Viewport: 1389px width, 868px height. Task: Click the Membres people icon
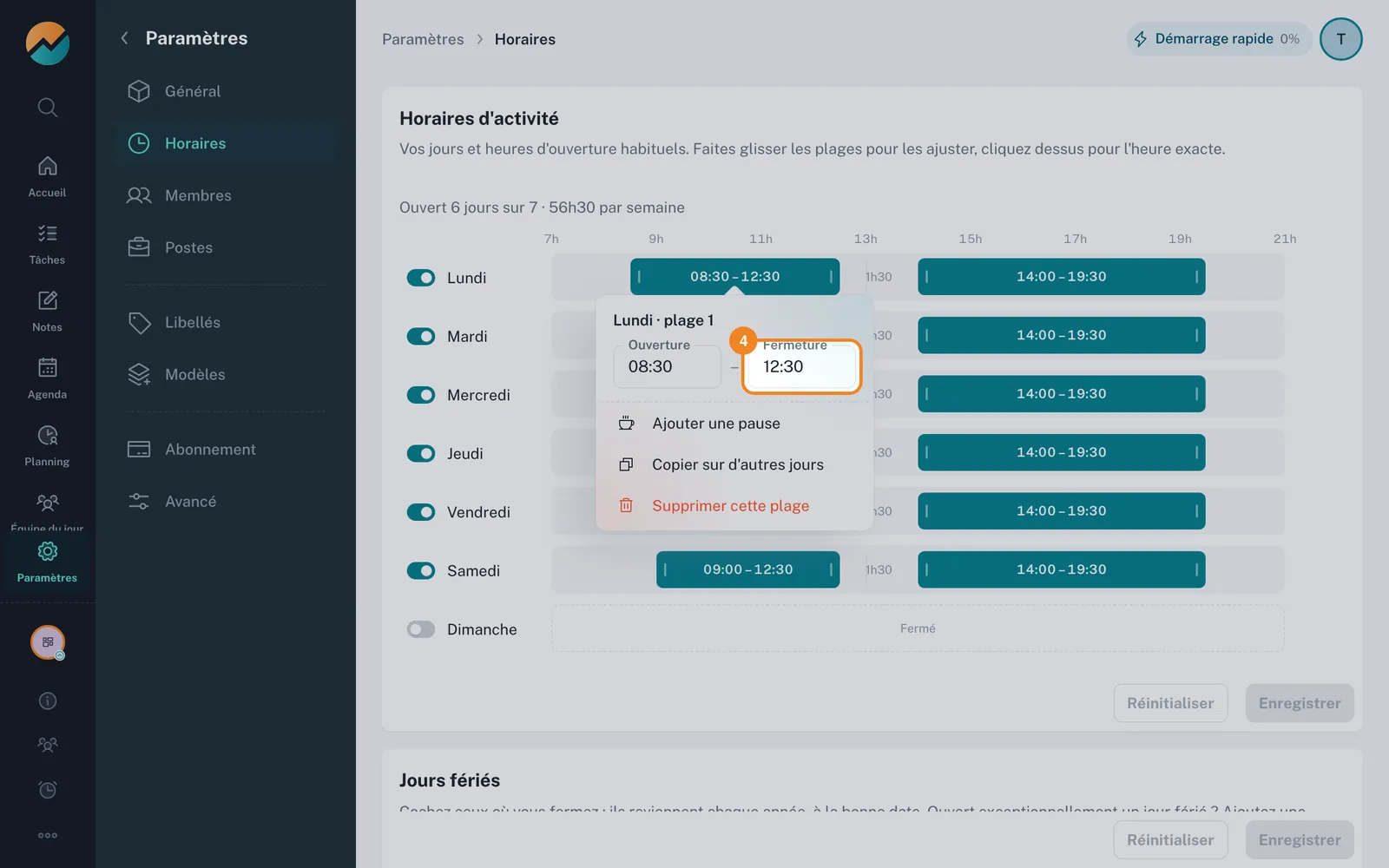(139, 195)
